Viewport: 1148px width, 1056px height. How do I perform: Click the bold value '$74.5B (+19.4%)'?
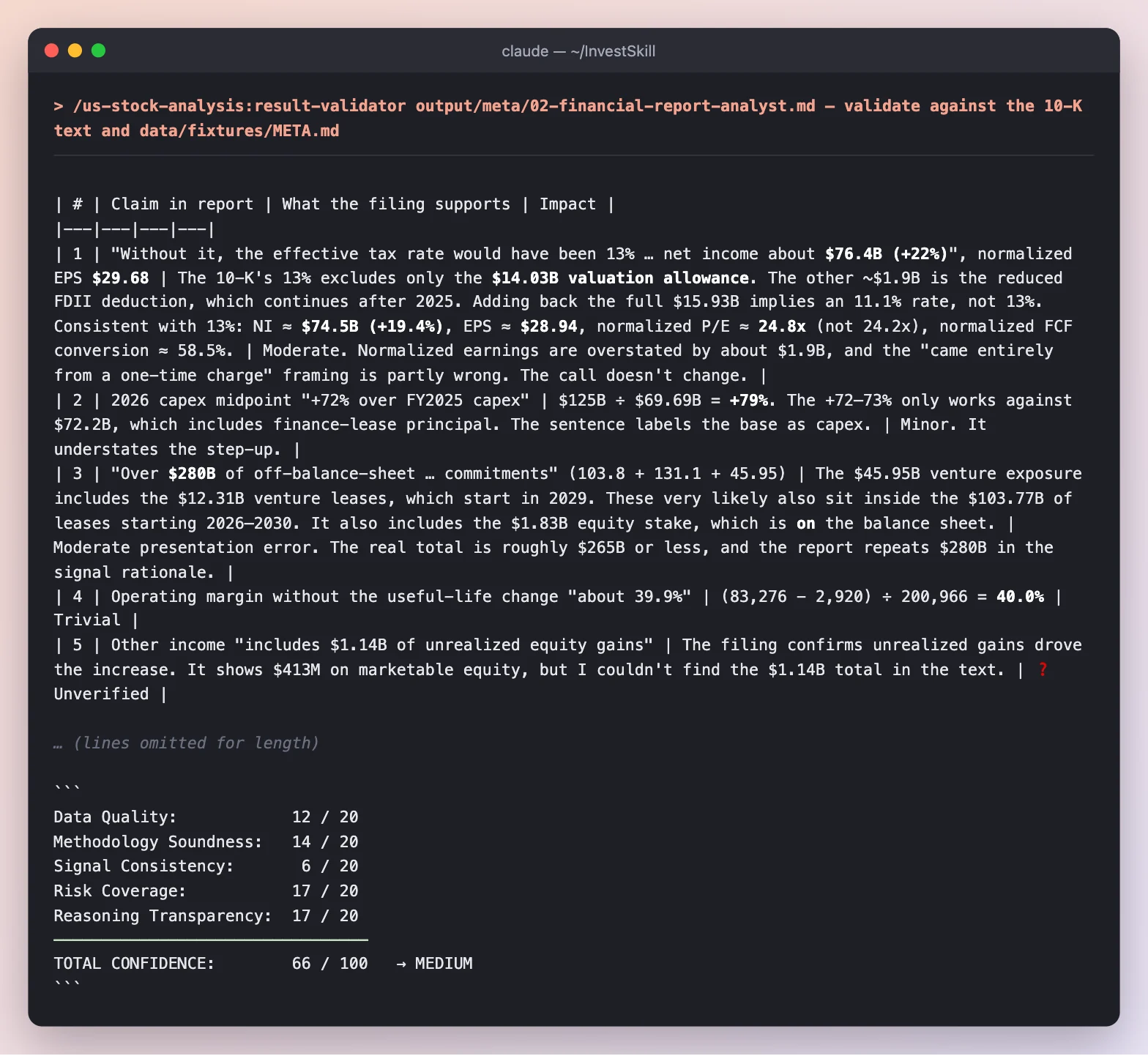click(x=373, y=327)
